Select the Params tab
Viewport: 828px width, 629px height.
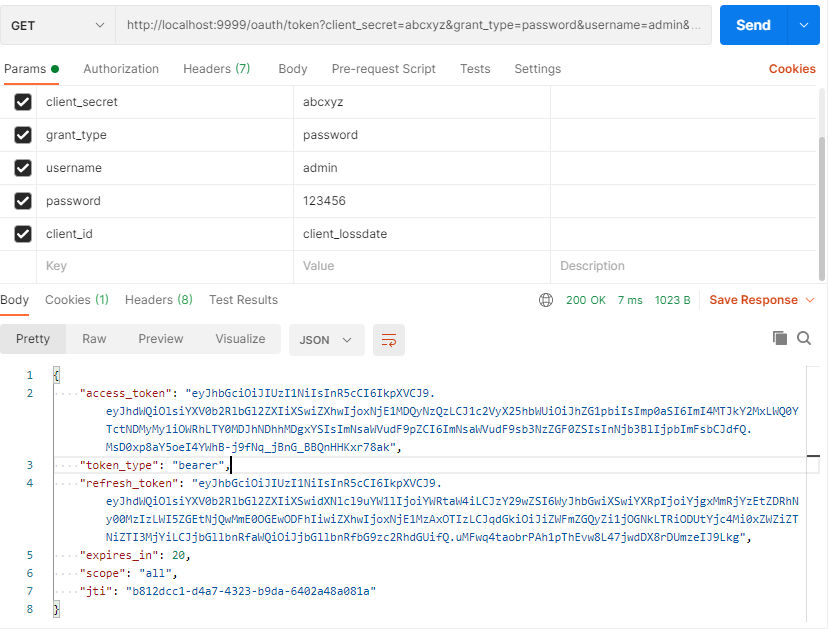[31, 69]
